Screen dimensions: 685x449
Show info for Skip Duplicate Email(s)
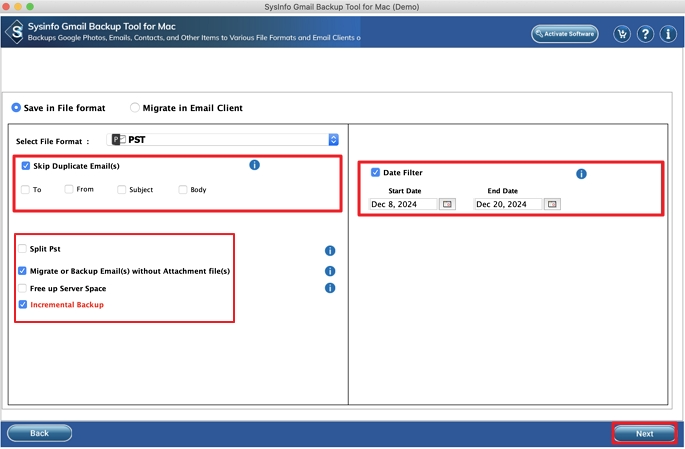[x=254, y=165]
